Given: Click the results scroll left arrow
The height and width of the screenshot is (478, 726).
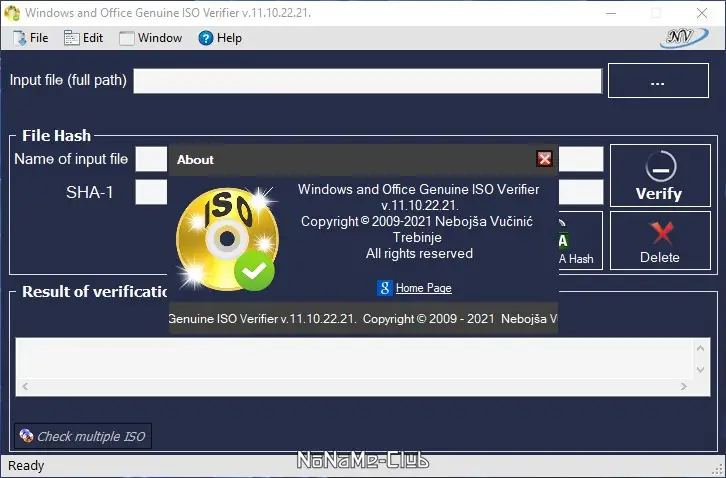Looking at the screenshot, I should (25, 386).
